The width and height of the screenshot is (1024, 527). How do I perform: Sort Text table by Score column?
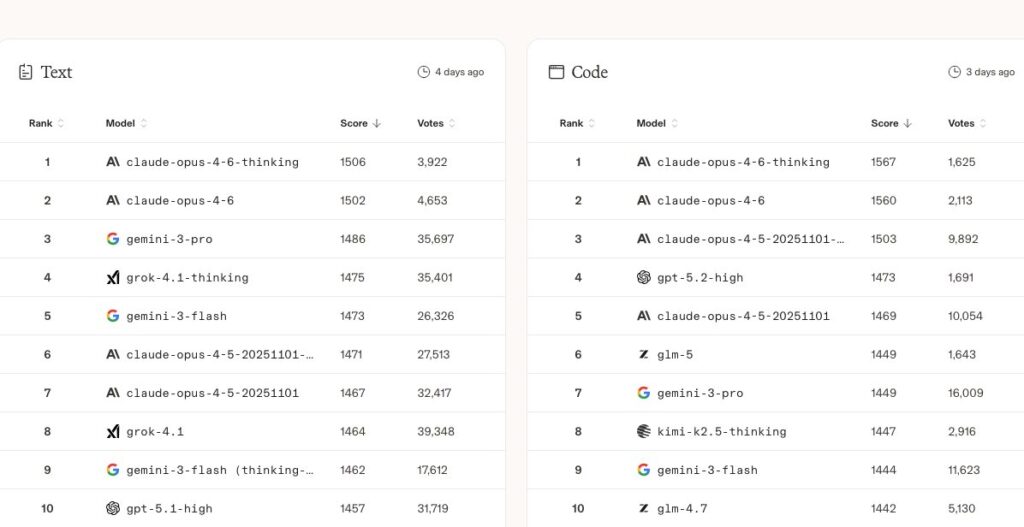coord(360,124)
